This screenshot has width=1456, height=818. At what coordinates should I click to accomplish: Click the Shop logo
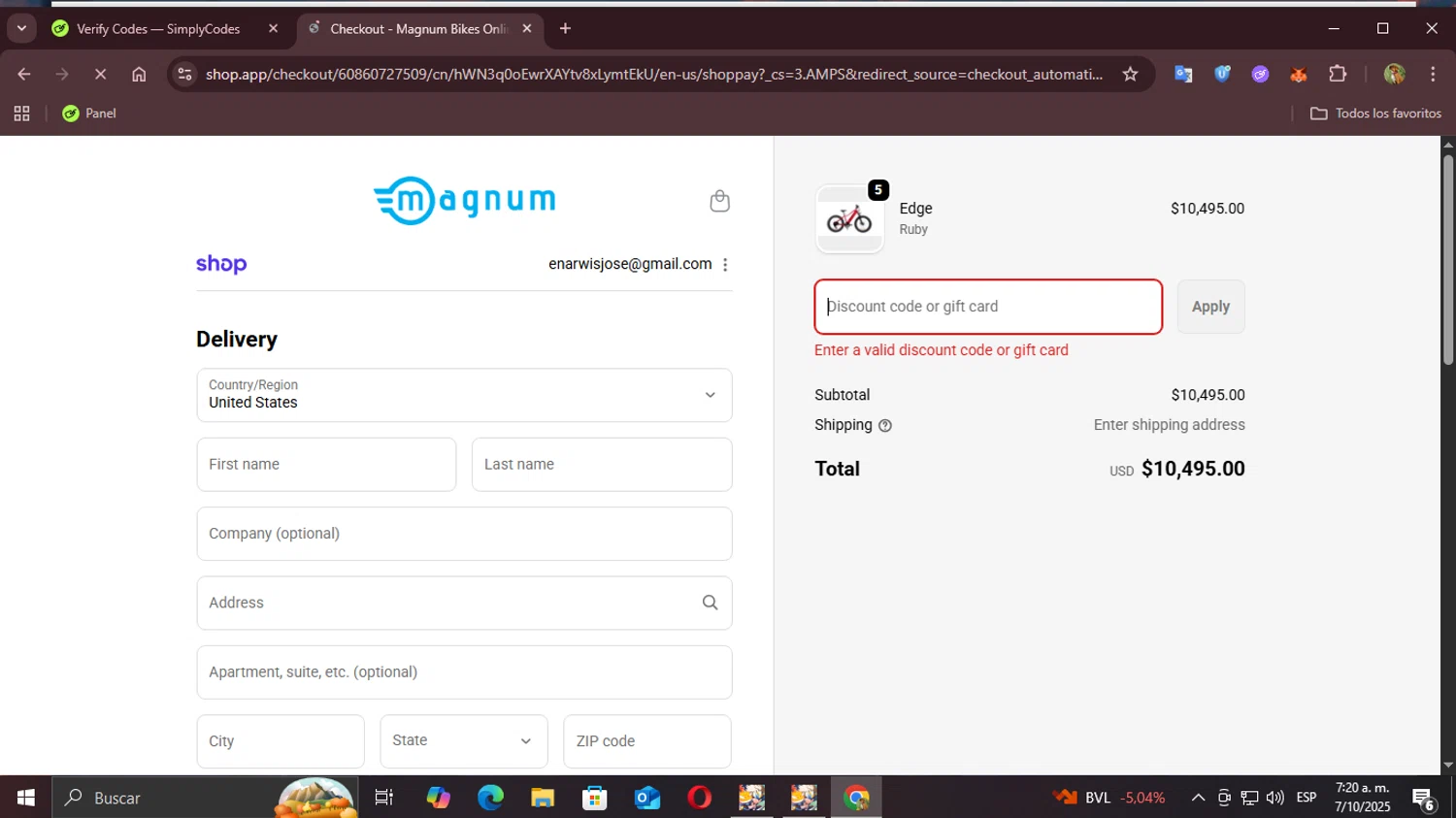pos(221,264)
